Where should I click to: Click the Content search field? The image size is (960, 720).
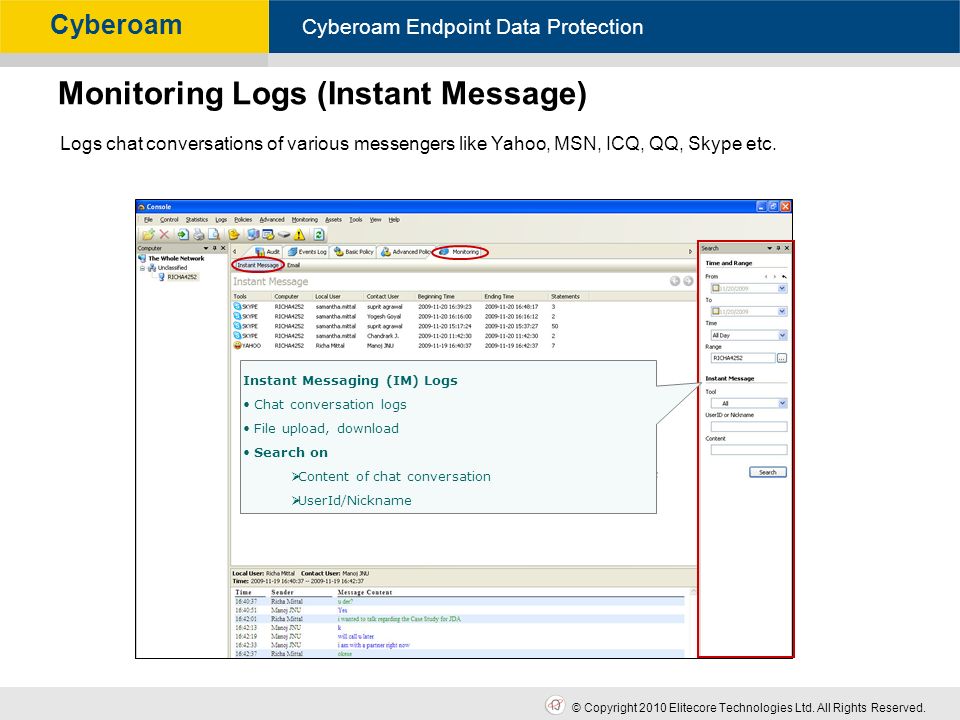(x=748, y=450)
